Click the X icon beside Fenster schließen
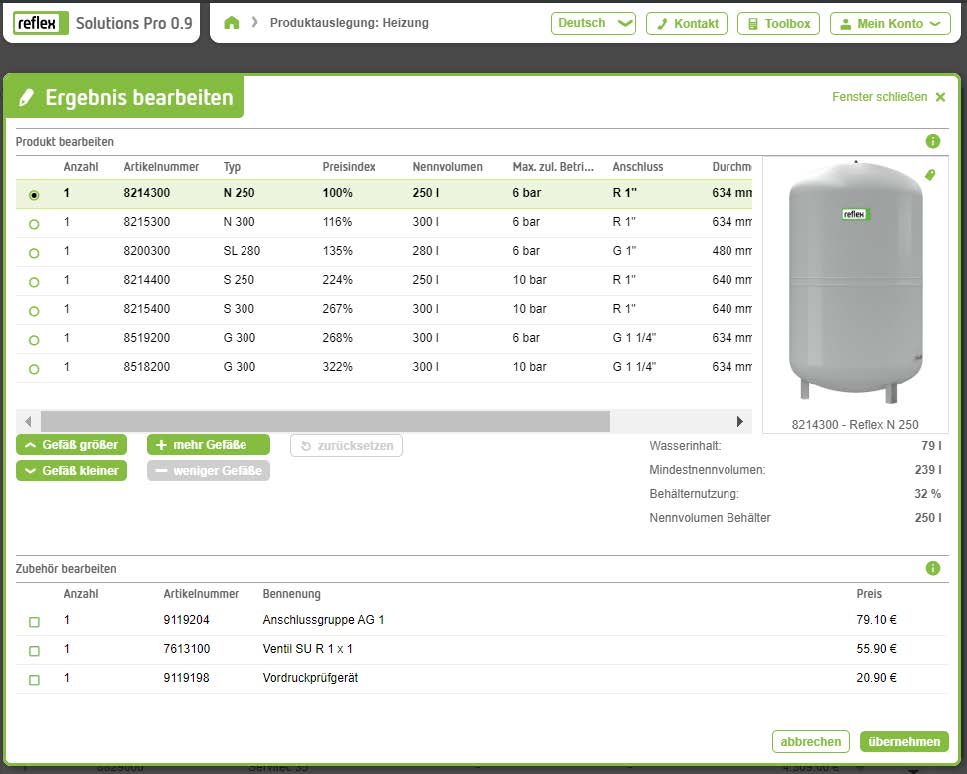This screenshot has height=774, width=967. tap(940, 97)
